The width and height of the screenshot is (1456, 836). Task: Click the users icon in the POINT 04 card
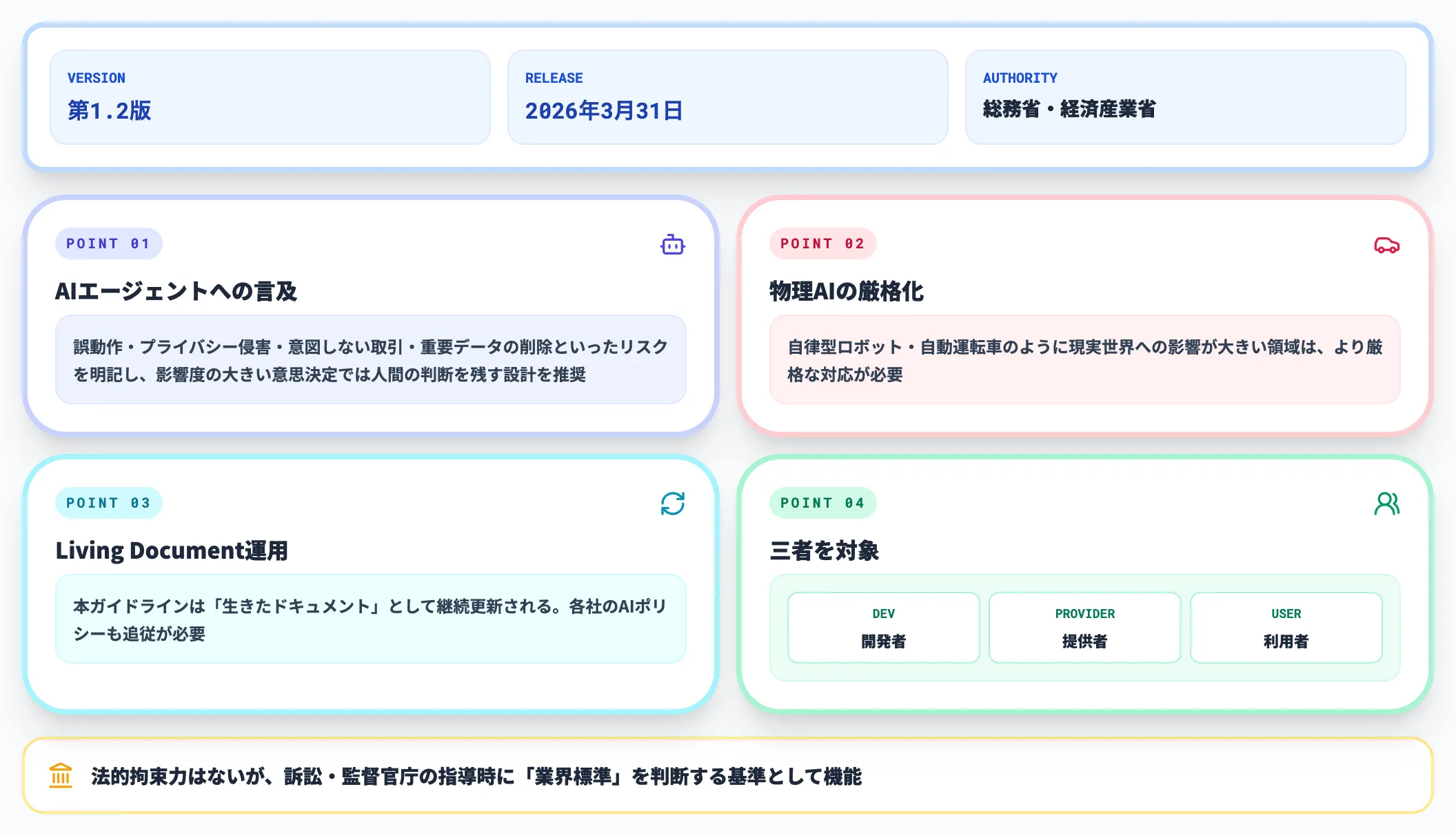(x=1386, y=504)
